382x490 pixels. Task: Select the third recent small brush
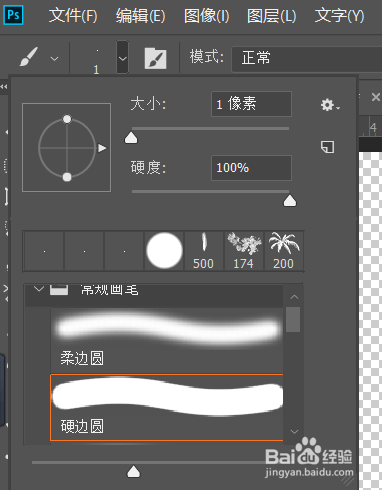[124, 251]
